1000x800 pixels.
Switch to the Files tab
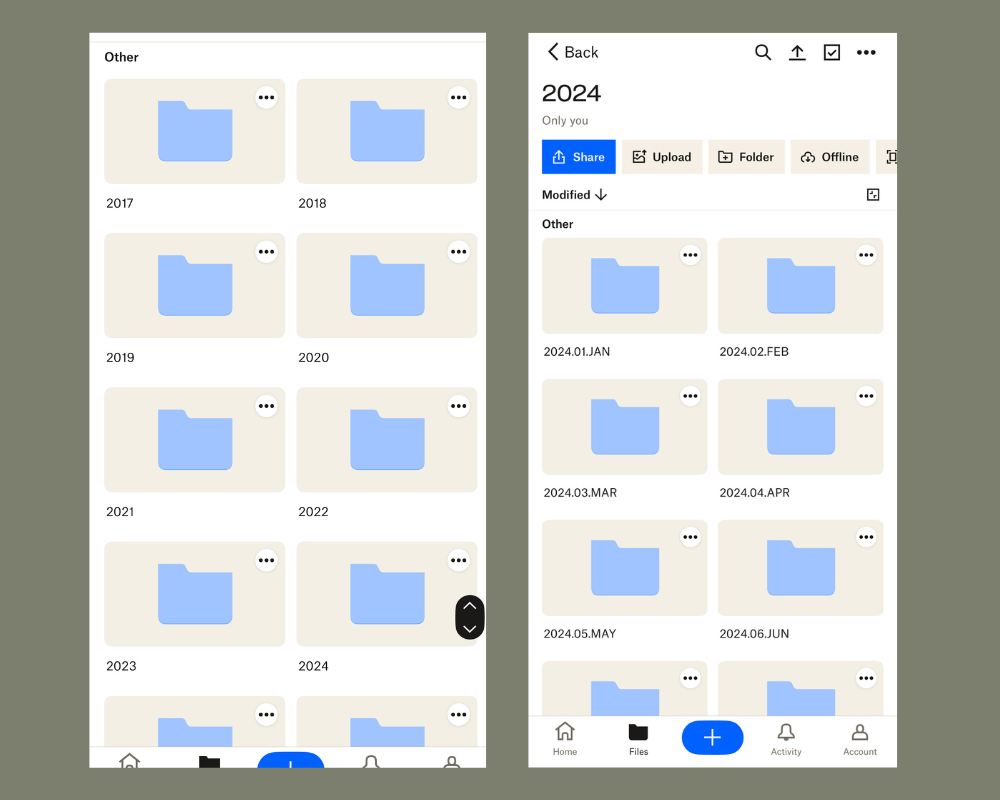click(638, 739)
